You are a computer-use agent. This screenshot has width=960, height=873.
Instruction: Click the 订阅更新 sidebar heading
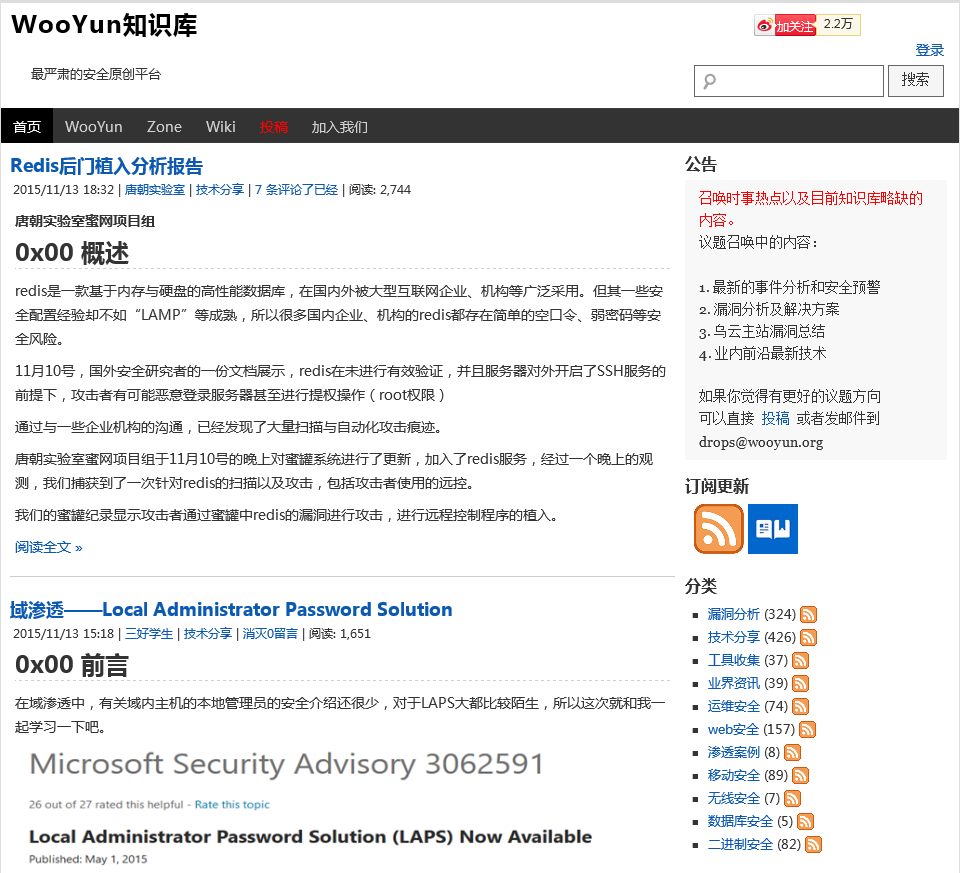click(717, 487)
